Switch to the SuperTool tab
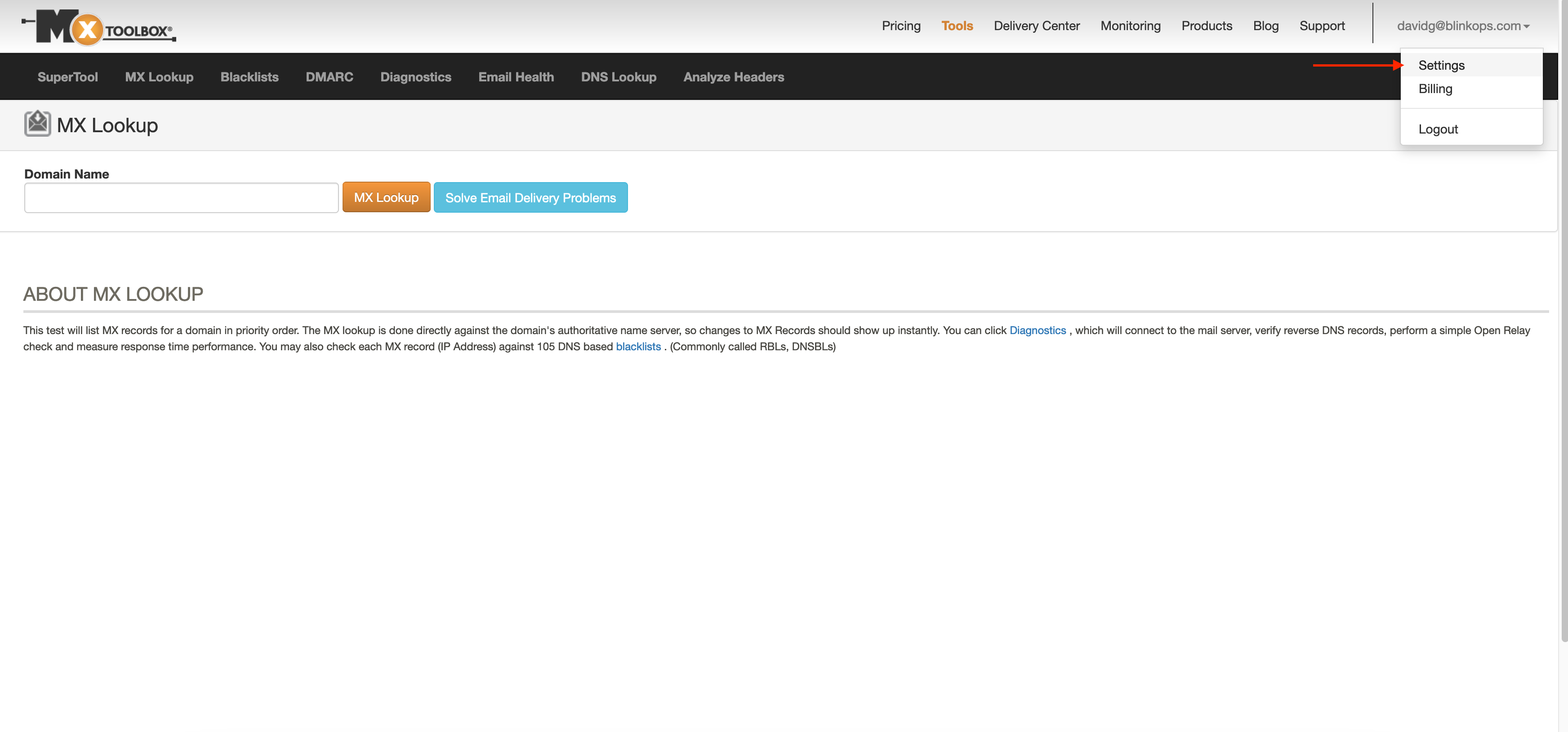Screen dimensions: 1568x732 click(x=67, y=77)
